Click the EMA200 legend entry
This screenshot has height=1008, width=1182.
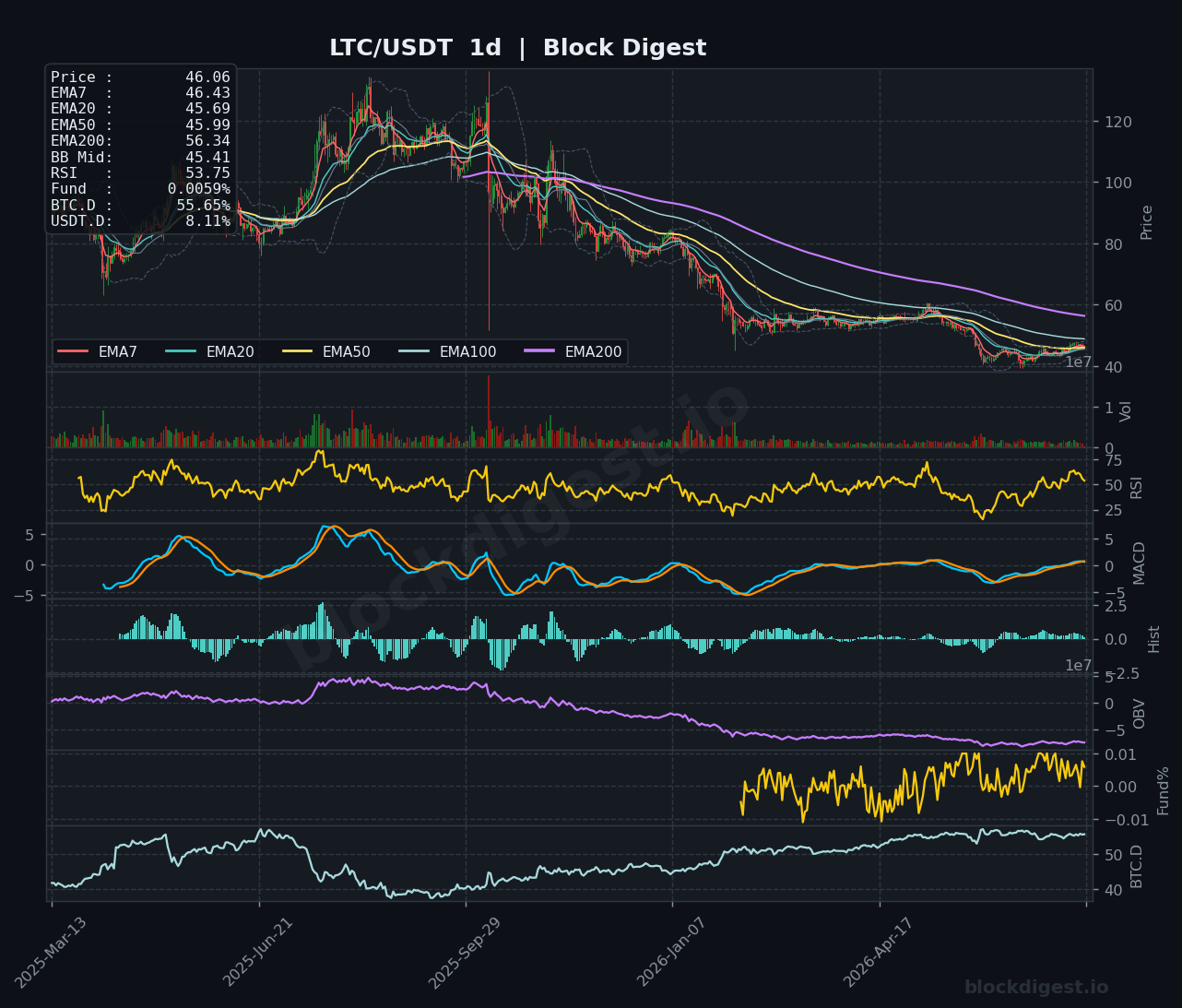click(573, 351)
